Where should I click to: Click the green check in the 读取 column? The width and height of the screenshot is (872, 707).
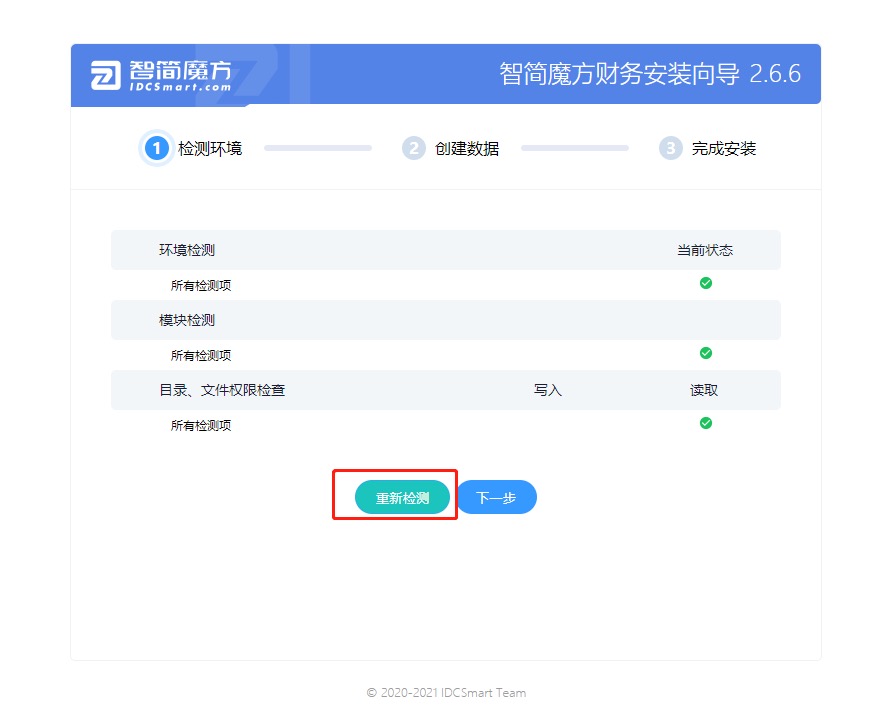point(706,423)
